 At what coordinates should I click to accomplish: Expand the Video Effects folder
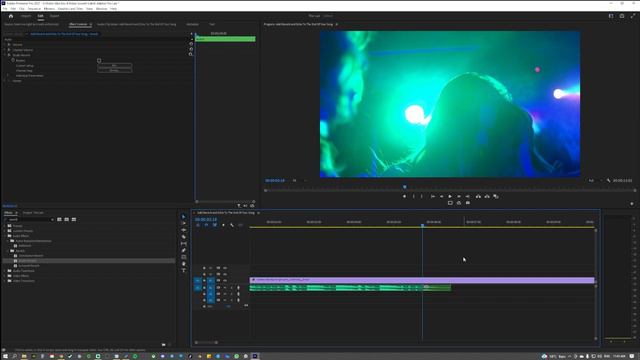click(4, 276)
